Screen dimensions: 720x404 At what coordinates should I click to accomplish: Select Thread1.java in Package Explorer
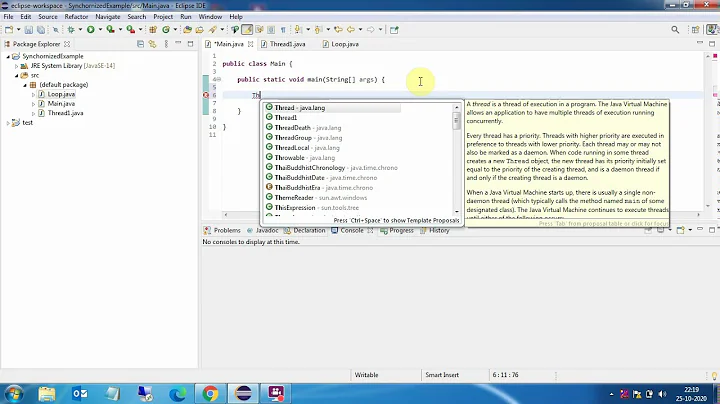tap(65, 113)
